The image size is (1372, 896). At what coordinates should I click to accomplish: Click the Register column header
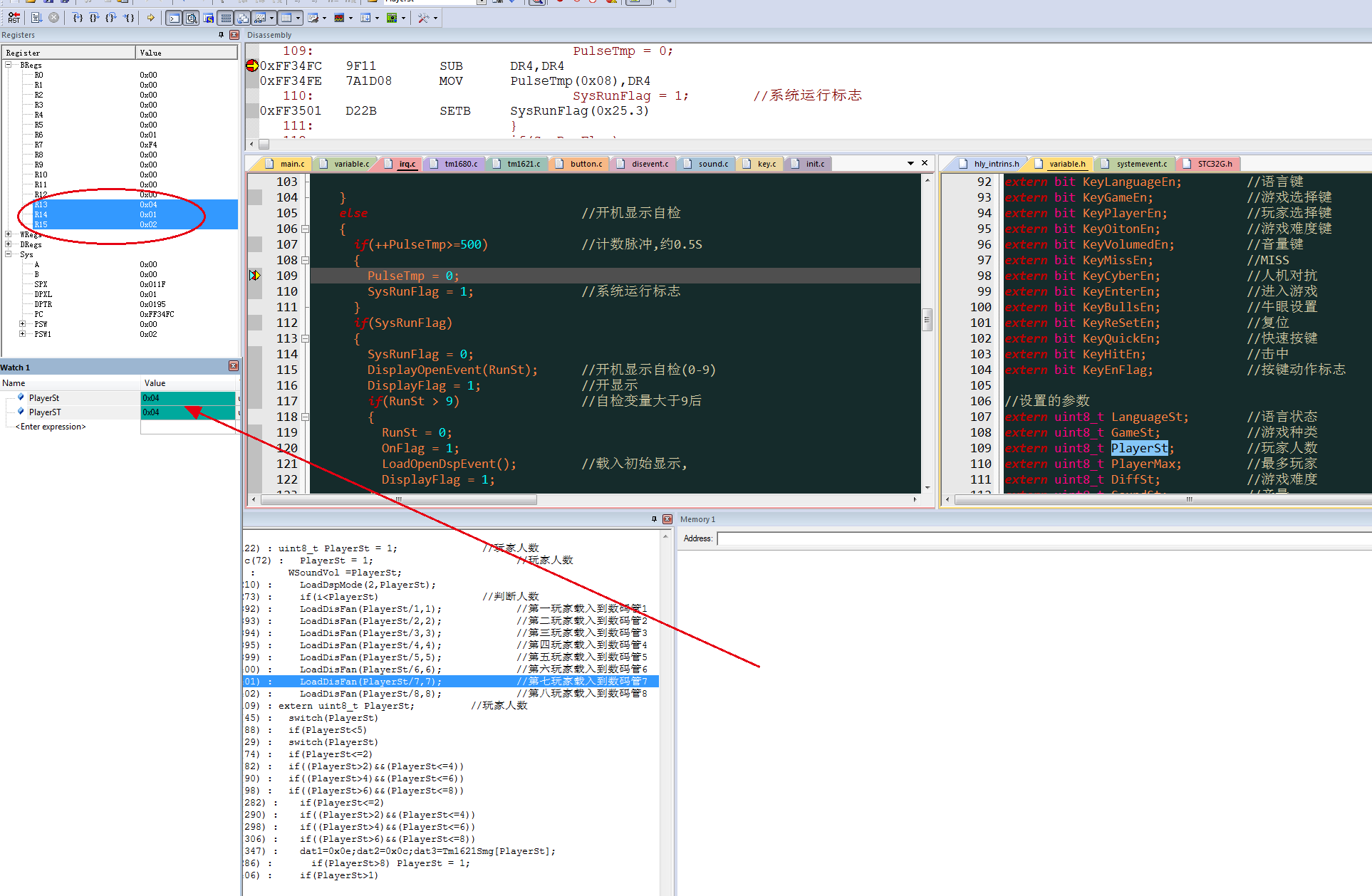pyautogui.click(x=69, y=53)
